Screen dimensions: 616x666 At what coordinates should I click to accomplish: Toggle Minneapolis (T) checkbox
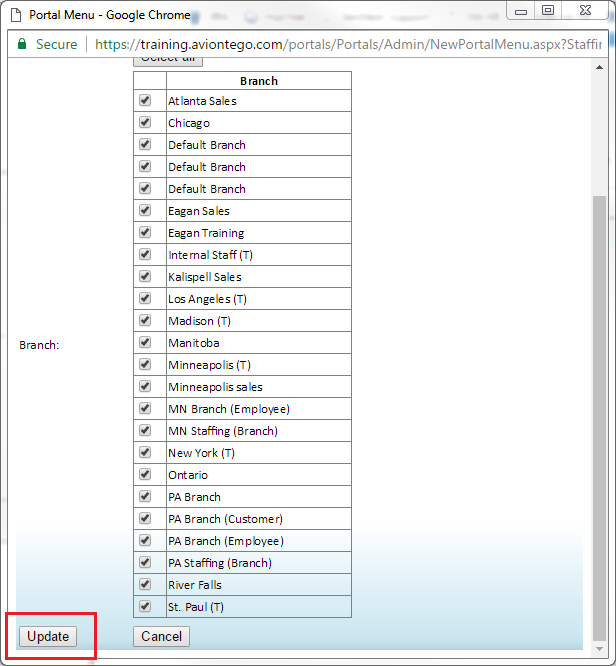[x=145, y=364]
